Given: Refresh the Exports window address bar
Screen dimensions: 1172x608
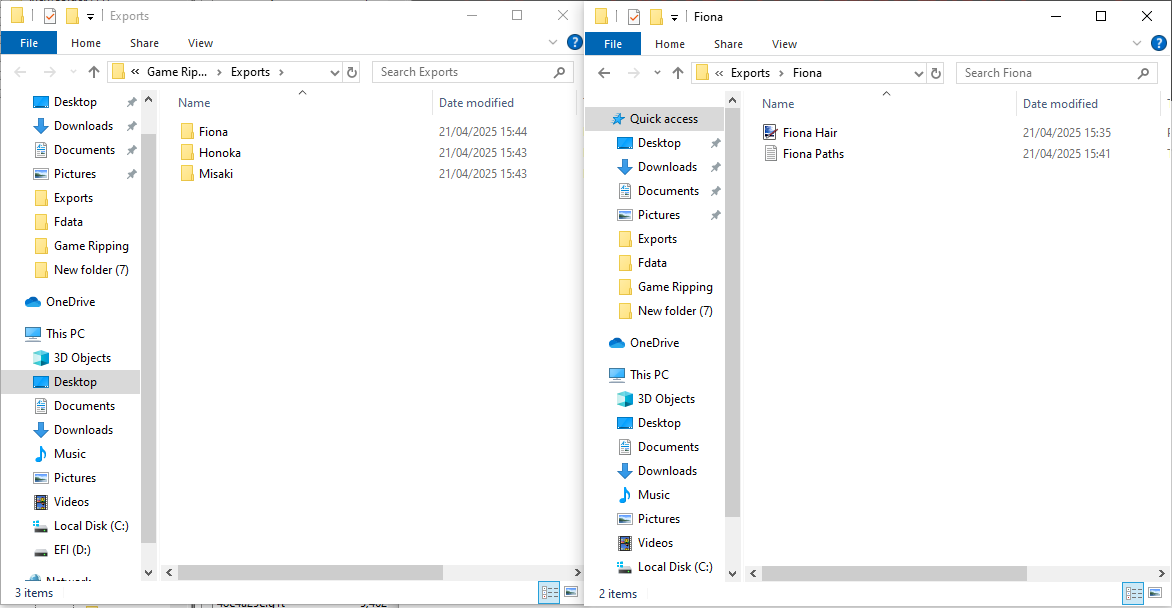Looking at the screenshot, I should 352,73.
